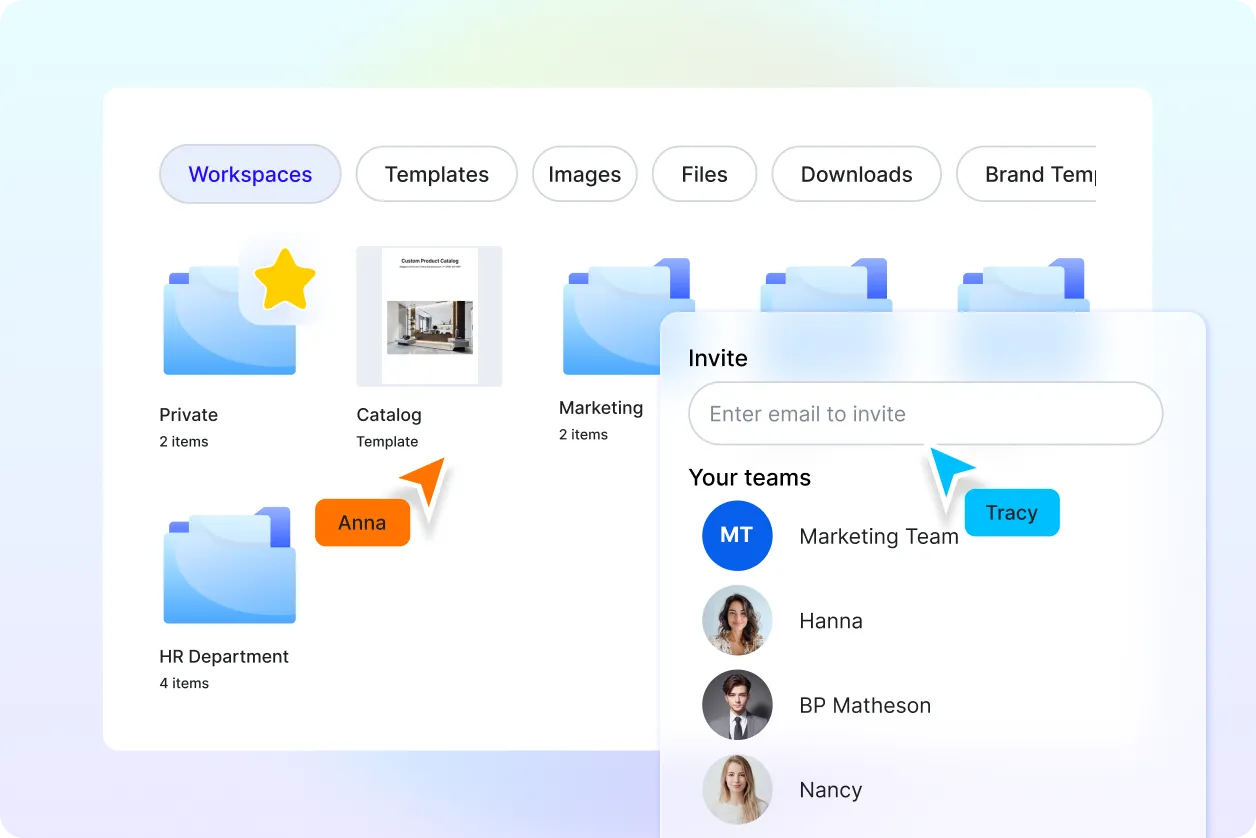The width and height of the screenshot is (1256, 838).
Task: Select the Files tab
Action: [704, 174]
